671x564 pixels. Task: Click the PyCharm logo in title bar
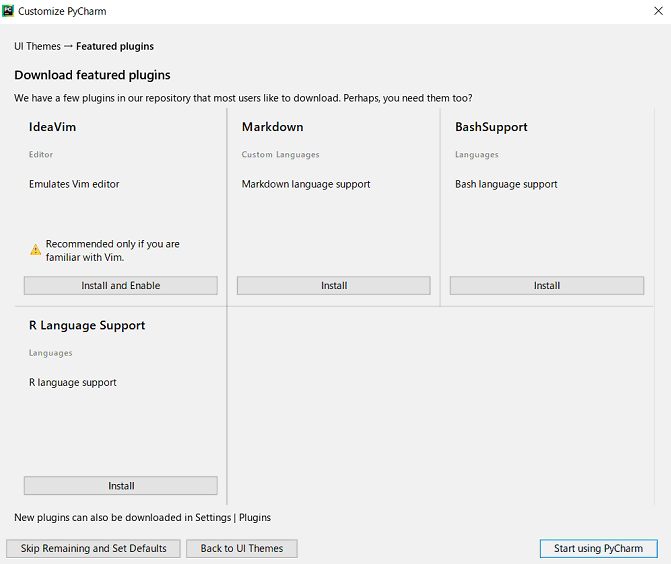coord(9,11)
